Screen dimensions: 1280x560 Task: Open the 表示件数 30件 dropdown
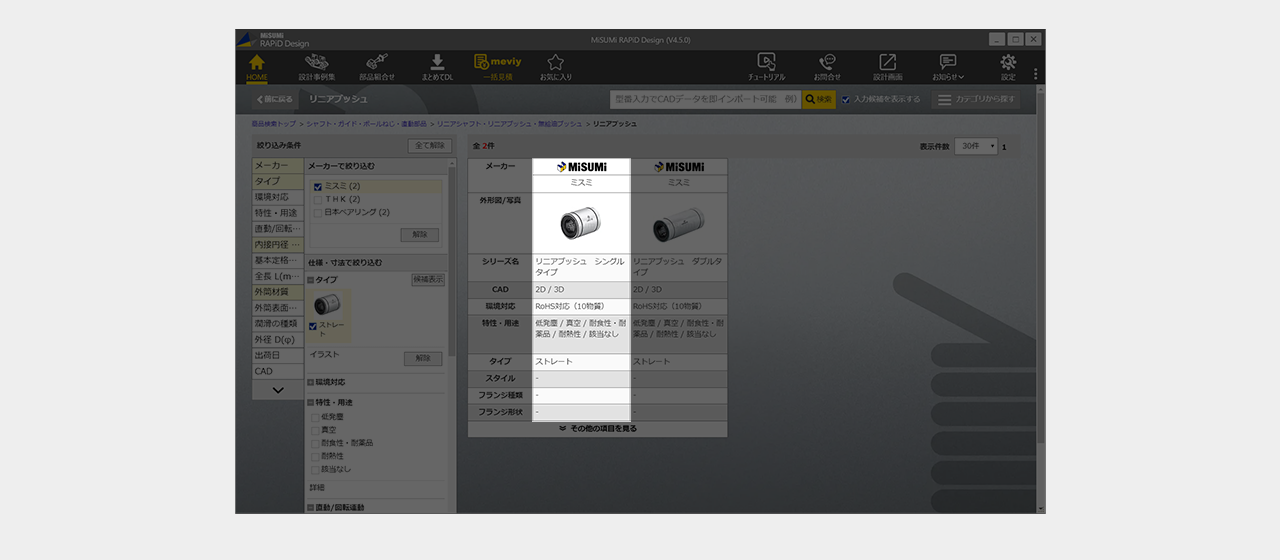click(x=977, y=146)
